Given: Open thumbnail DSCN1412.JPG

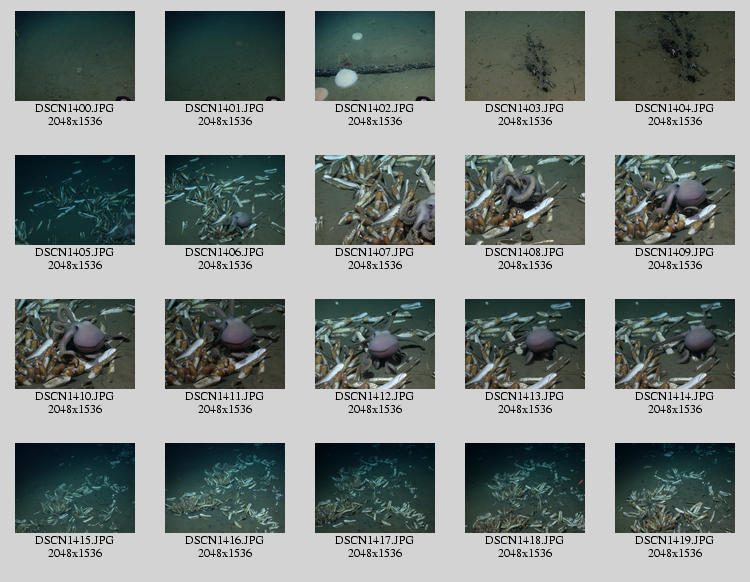Looking at the screenshot, I should click(375, 344).
